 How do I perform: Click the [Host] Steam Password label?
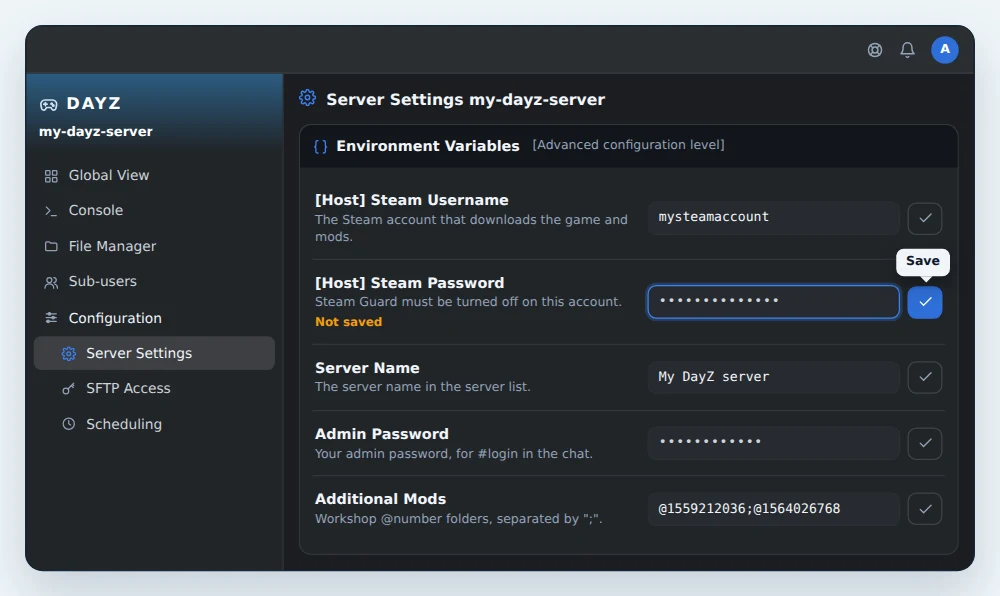(409, 282)
